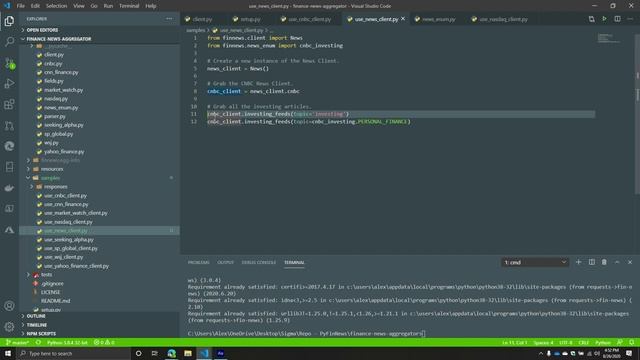Image resolution: width=640 pixels, height=360 pixels.
Task: Split the terminal panel
Action: coord(591,262)
